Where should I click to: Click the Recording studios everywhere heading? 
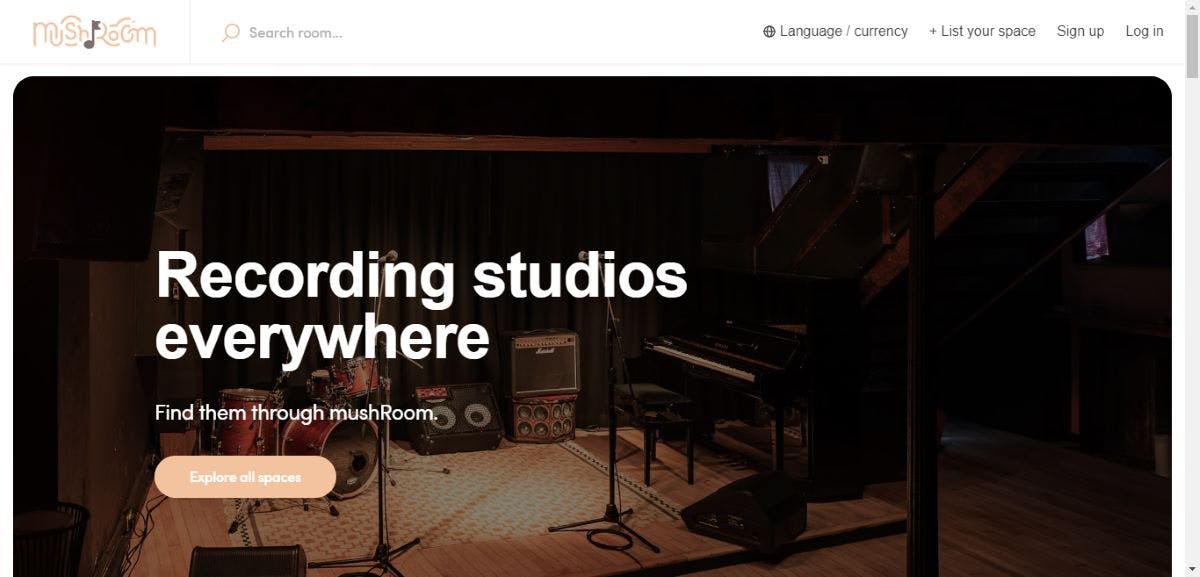click(421, 306)
